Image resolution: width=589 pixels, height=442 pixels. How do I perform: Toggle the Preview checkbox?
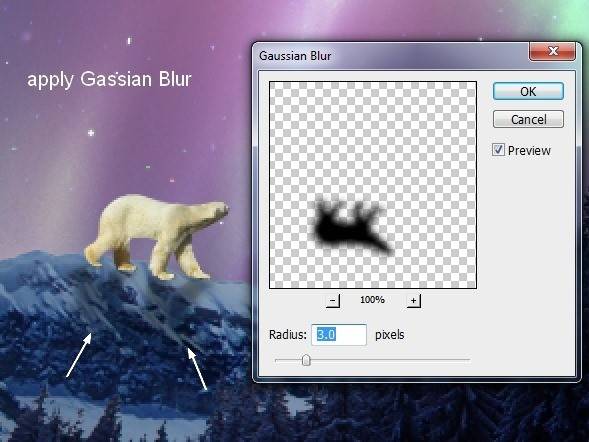point(498,150)
